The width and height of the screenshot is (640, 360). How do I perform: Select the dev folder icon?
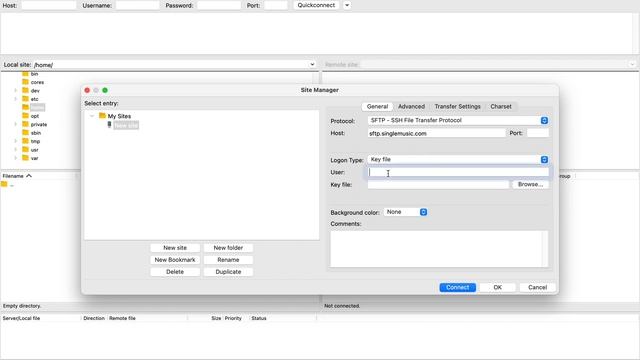click(25, 91)
